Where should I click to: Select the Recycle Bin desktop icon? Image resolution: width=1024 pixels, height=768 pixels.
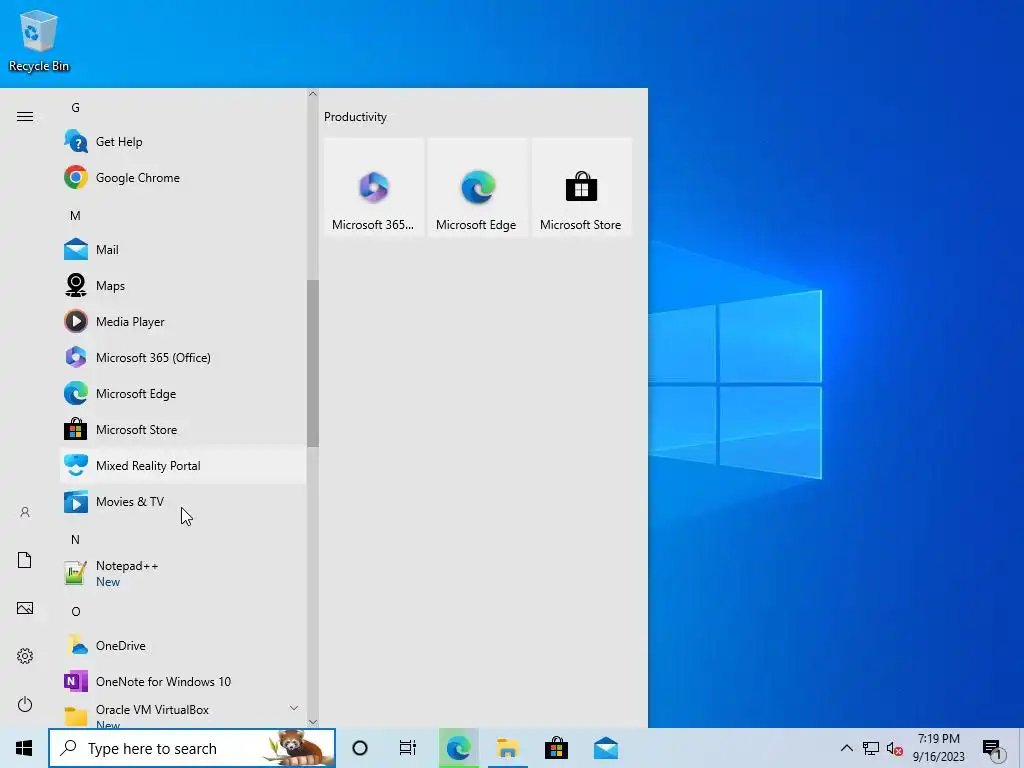tap(39, 40)
